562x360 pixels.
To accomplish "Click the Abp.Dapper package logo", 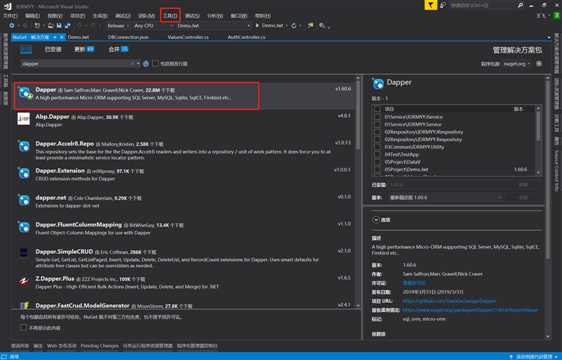I will (24, 118).
